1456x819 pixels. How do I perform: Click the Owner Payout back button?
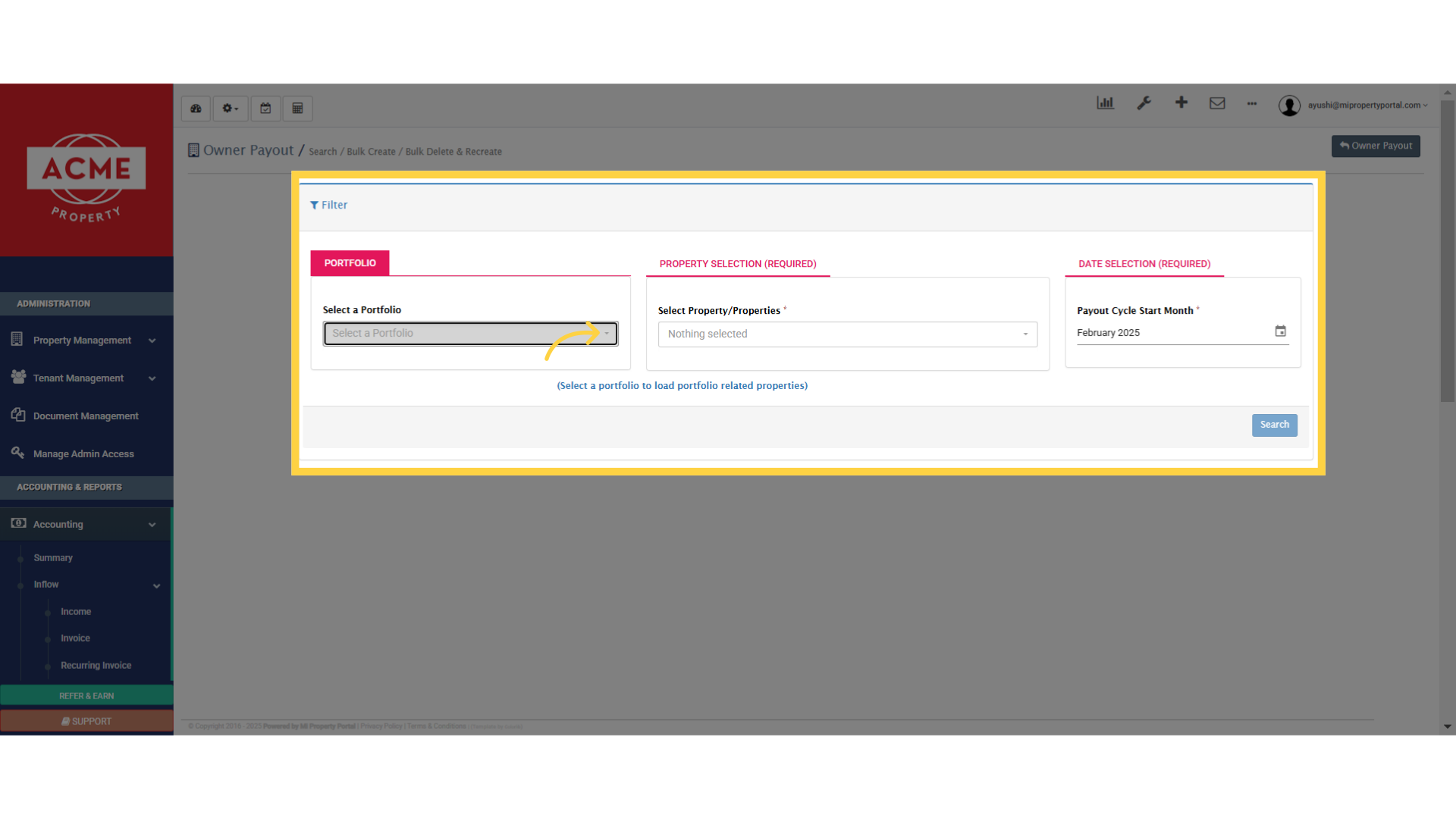pos(1376,146)
